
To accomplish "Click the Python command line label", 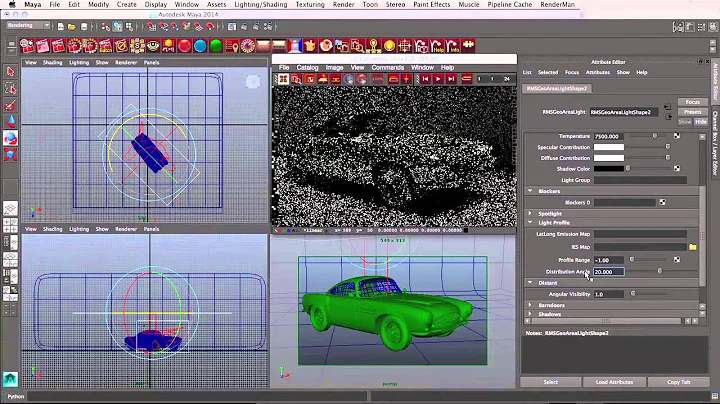I will [16, 396].
